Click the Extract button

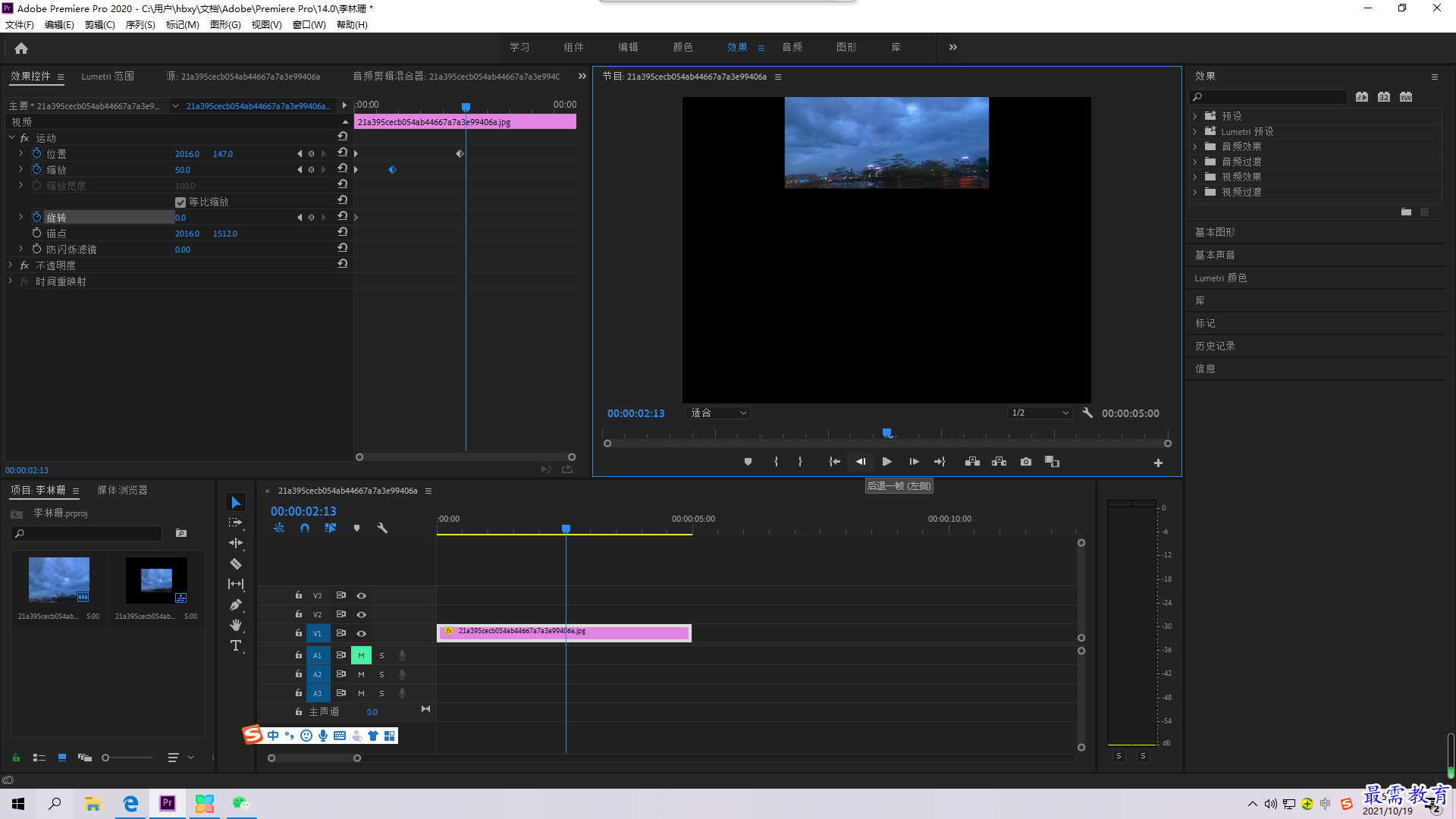999,462
